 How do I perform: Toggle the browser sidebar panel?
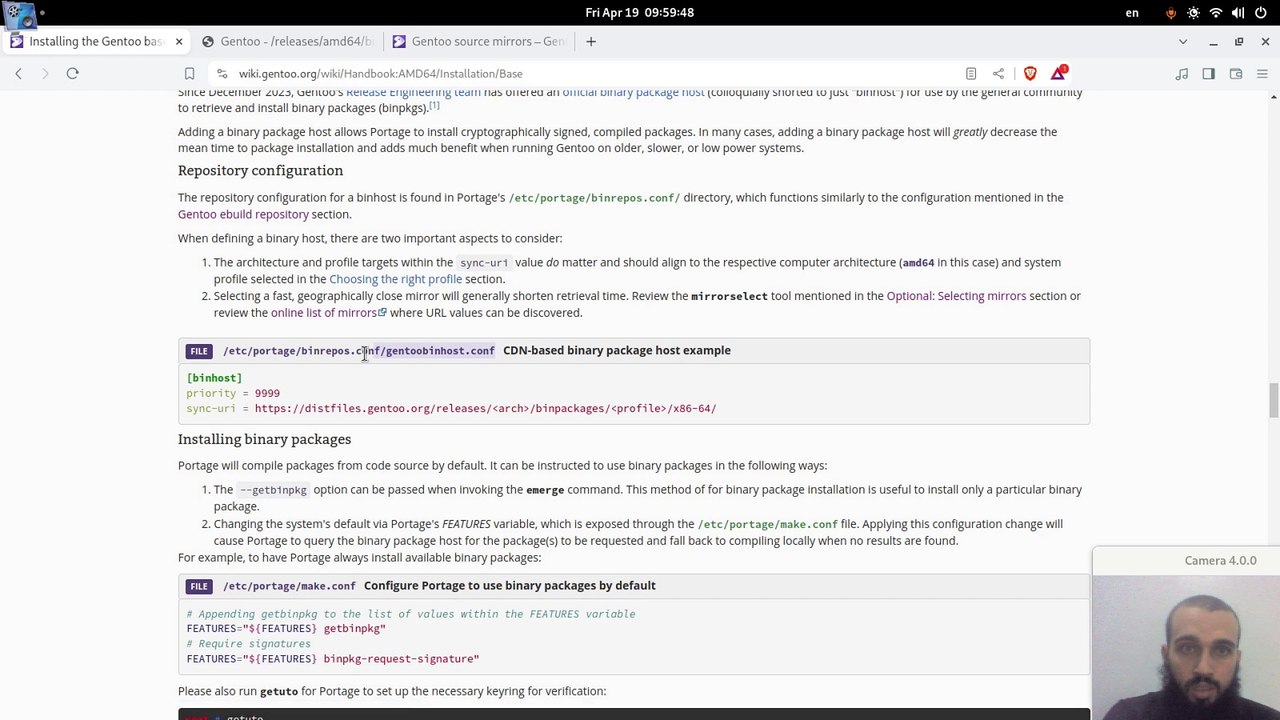coord(1209,73)
